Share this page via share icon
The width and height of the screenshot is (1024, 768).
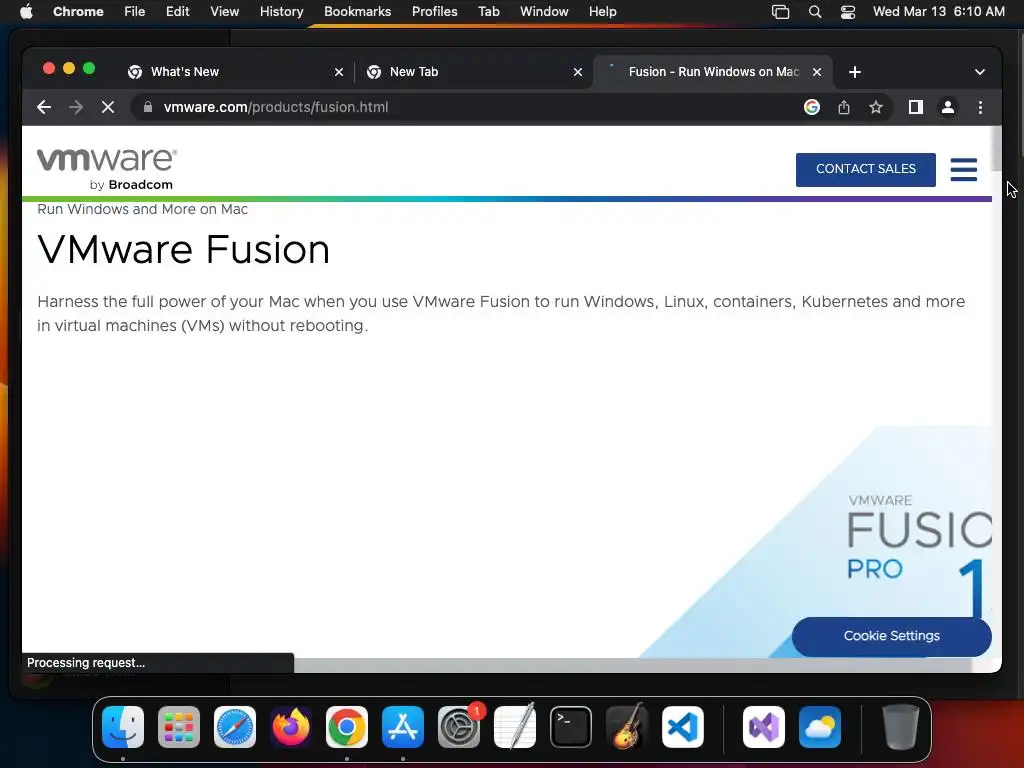click(x=844, y=107)
